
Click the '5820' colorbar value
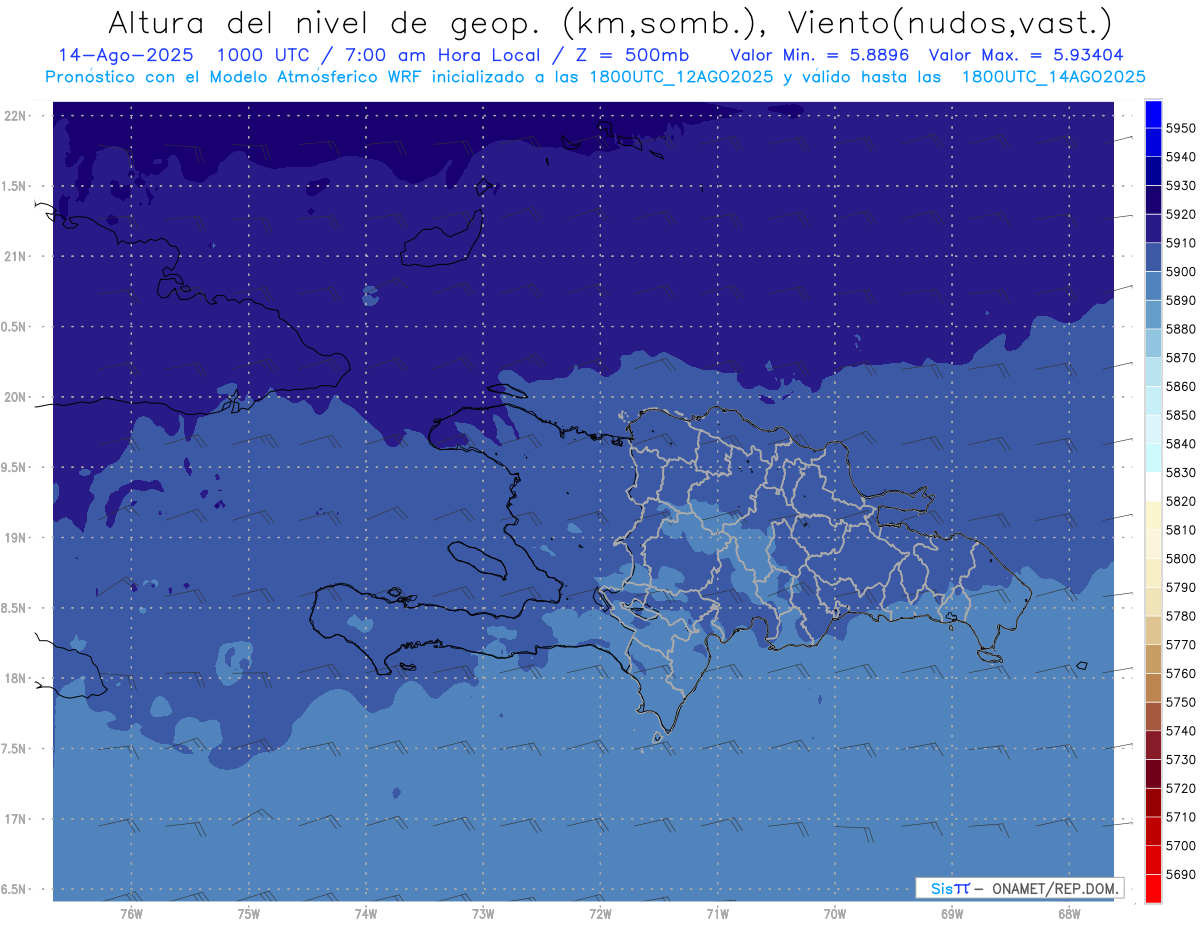[1181, 501]
